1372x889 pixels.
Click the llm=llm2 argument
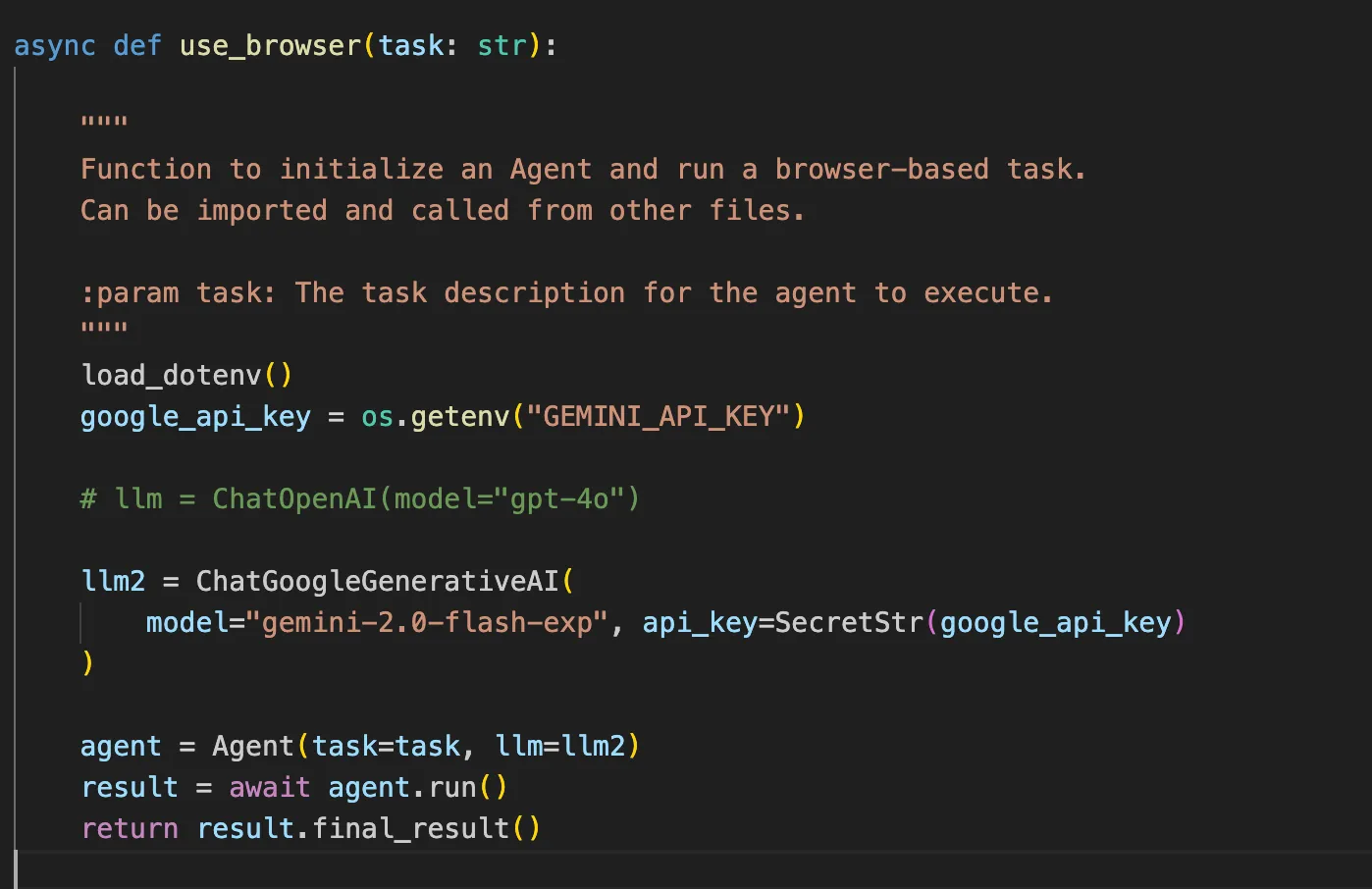click(559, 746)
